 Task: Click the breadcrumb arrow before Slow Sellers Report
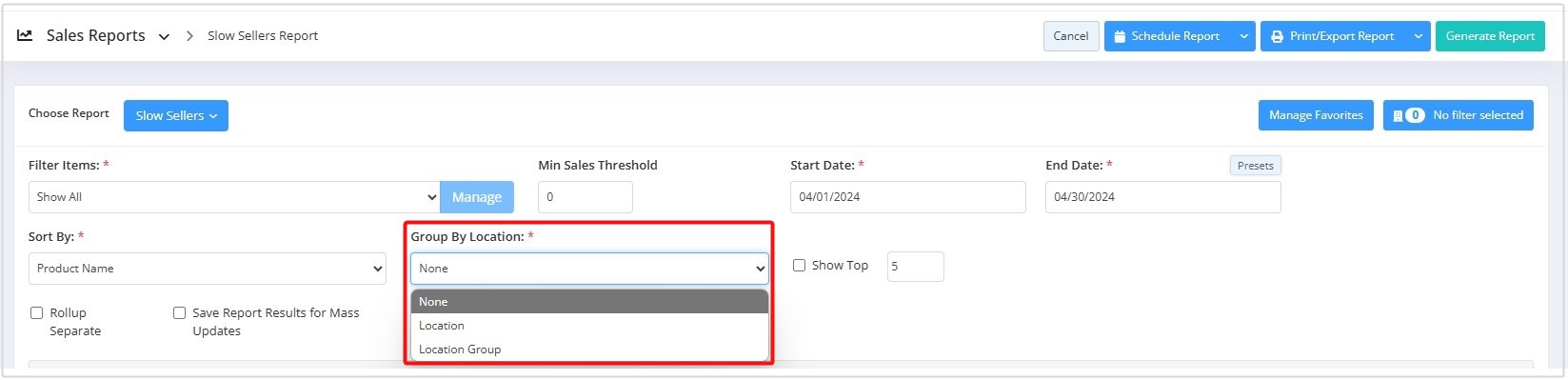pyautogui.click(x=189, y=36)
